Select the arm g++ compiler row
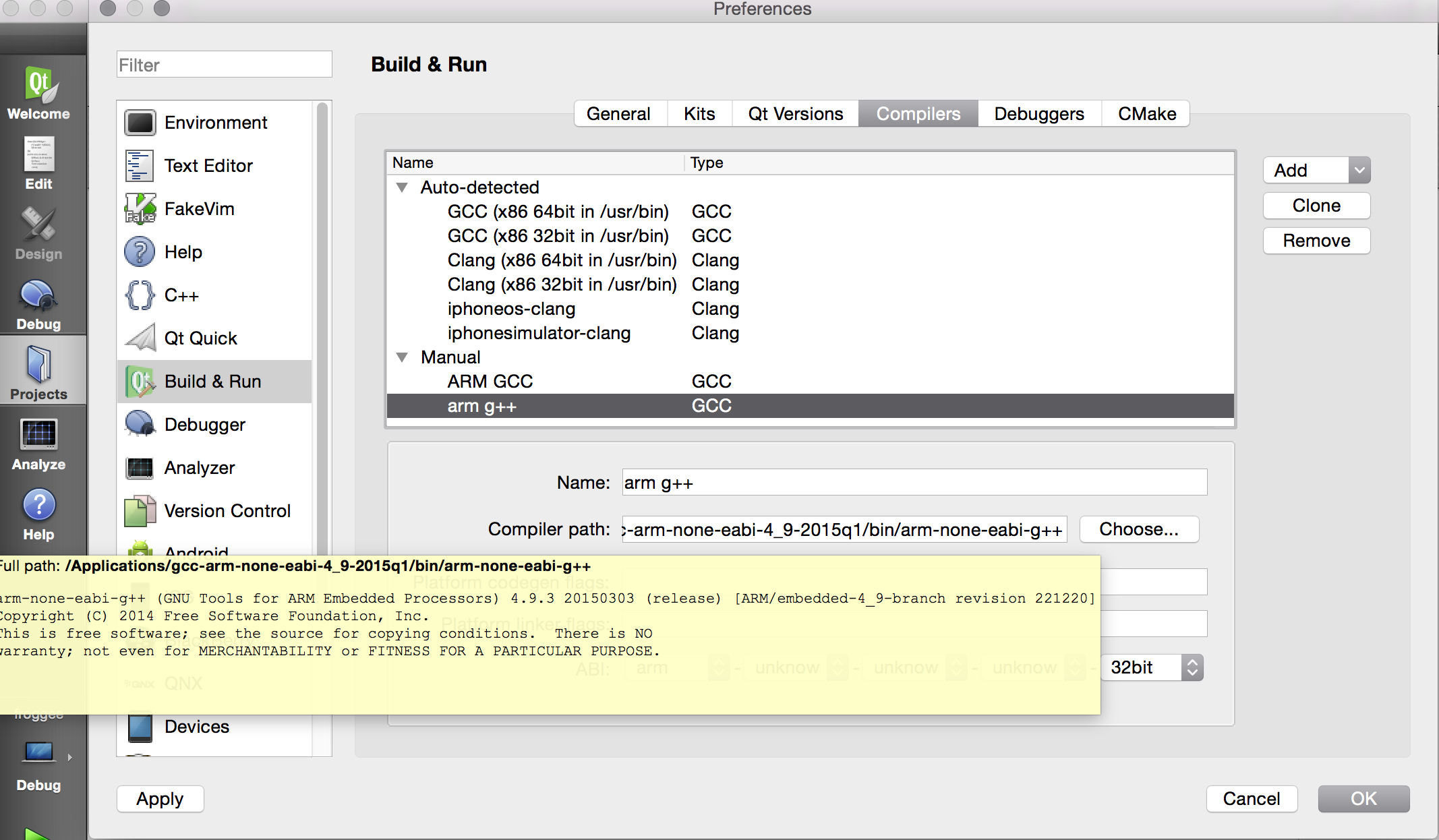The height and width of the screenshot is (840, 1439). tap(811, 406)
